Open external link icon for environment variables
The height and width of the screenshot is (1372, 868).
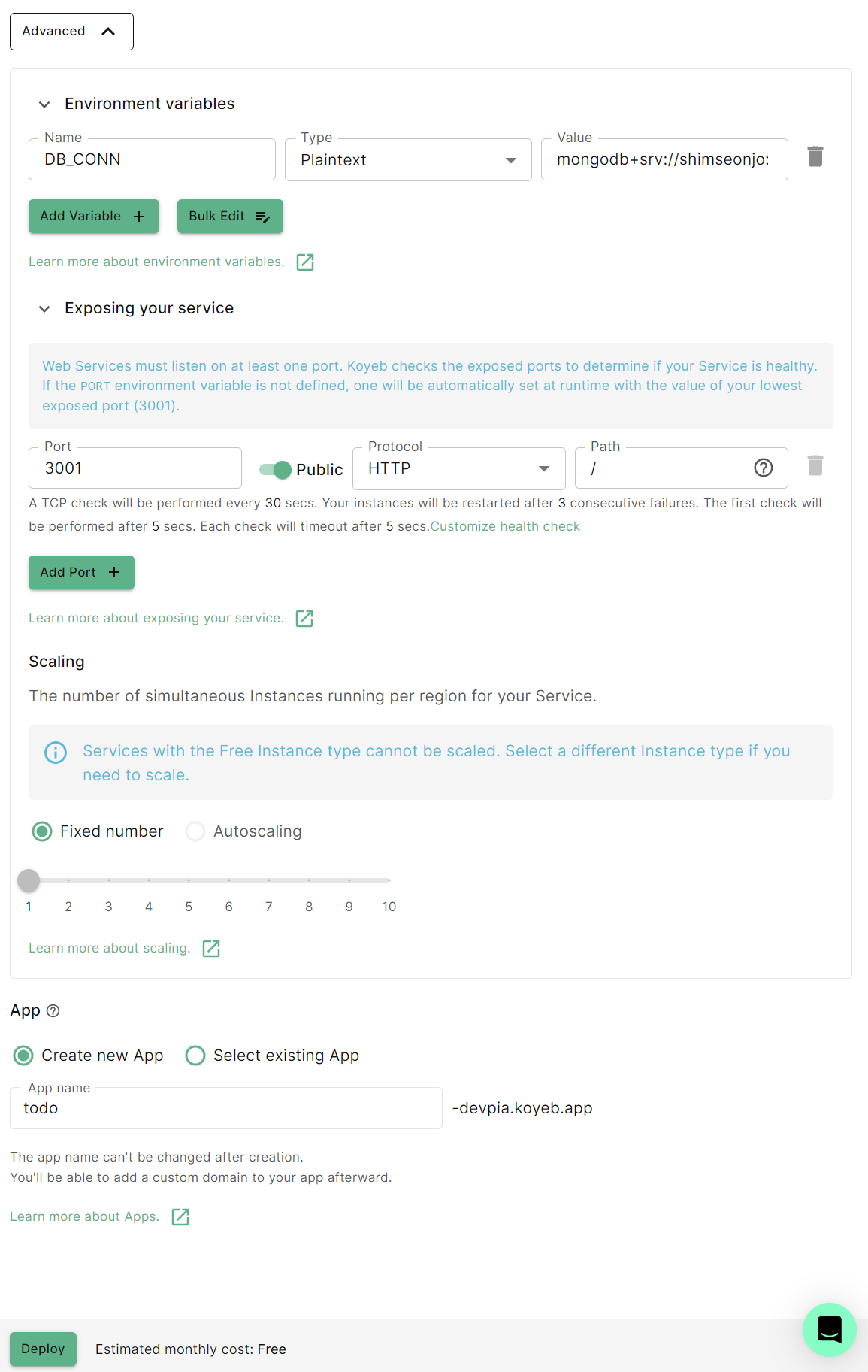point(305,262)
